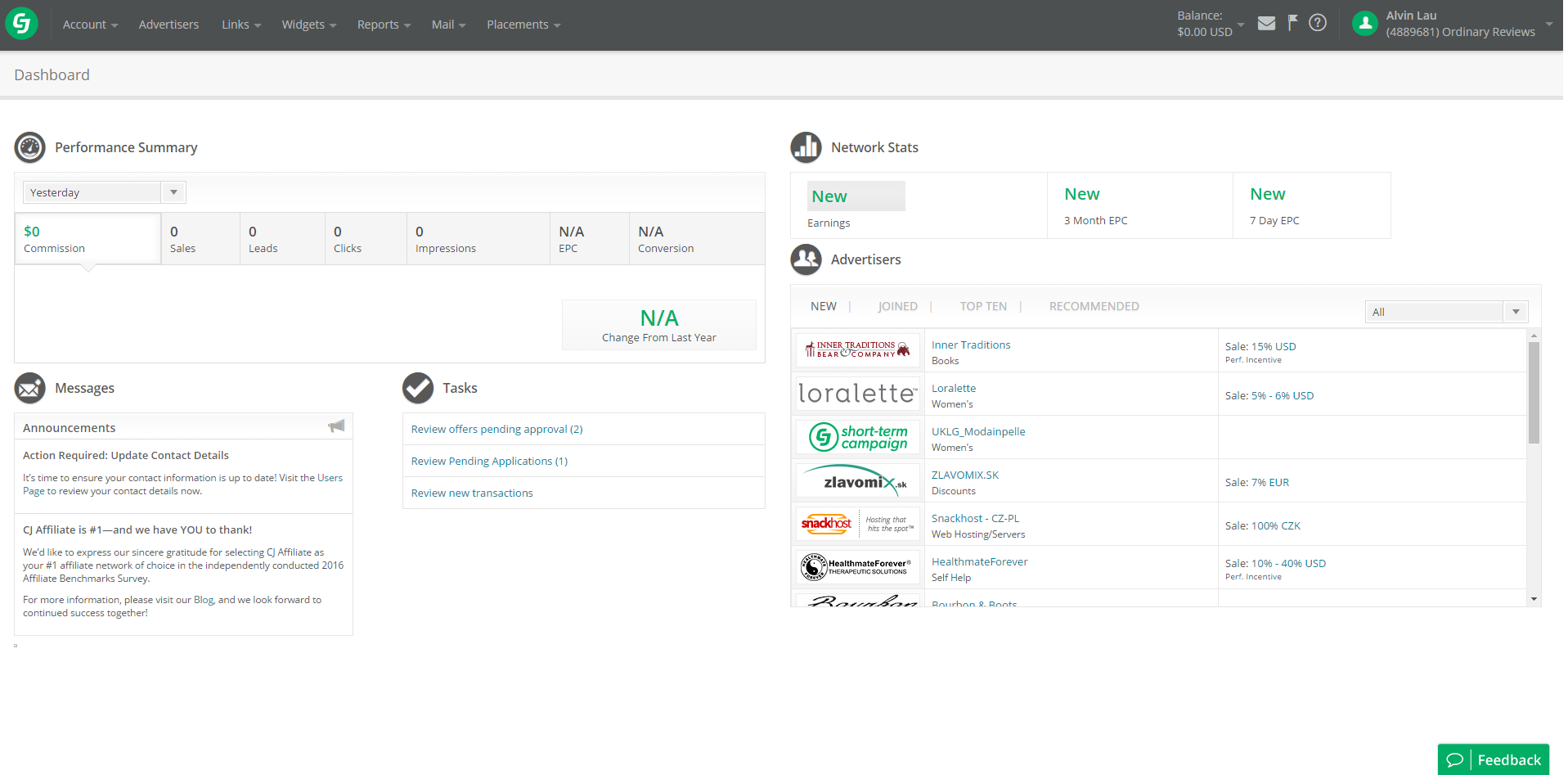Select the Earnings network stat
This screenshot has width=1568, height=775.
(x=919, y=205)
